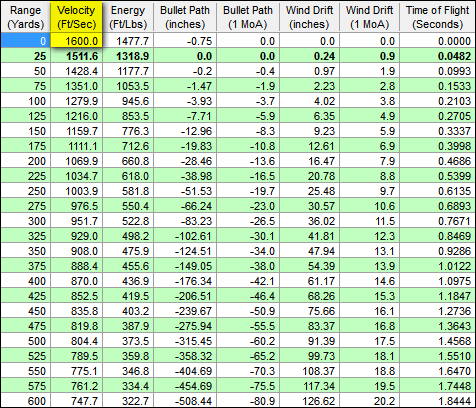
Task: Click the bold 25 yard range cell
Action: pos(26,56)
